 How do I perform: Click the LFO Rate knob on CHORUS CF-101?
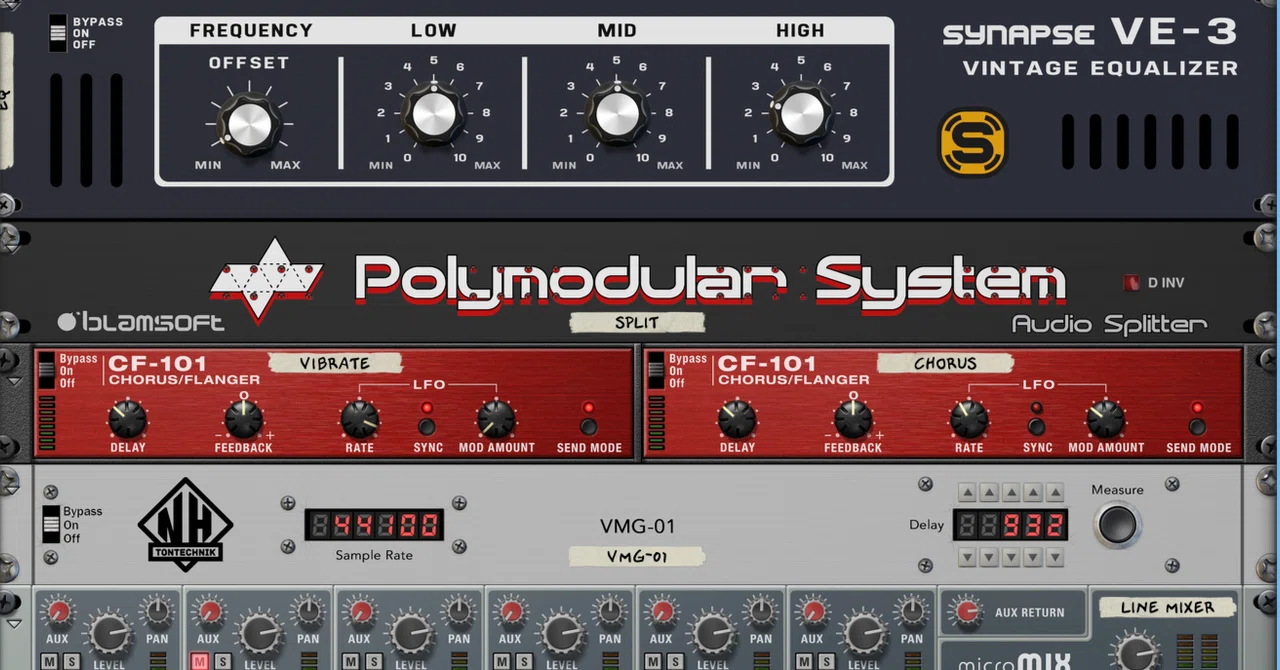pos(969,419)
